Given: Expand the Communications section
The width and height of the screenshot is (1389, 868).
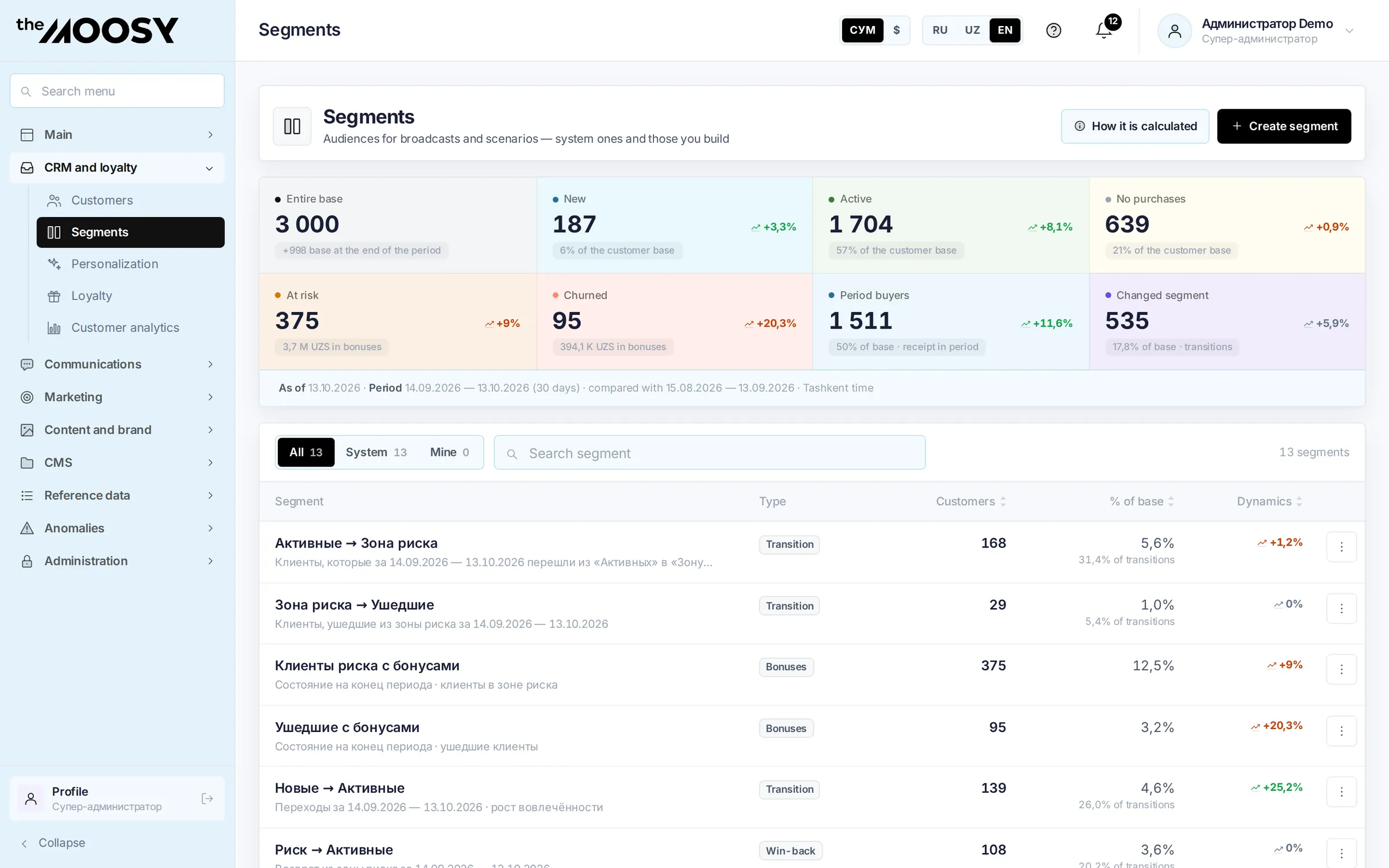Looking at the screenshot, I should click(117, 364).
